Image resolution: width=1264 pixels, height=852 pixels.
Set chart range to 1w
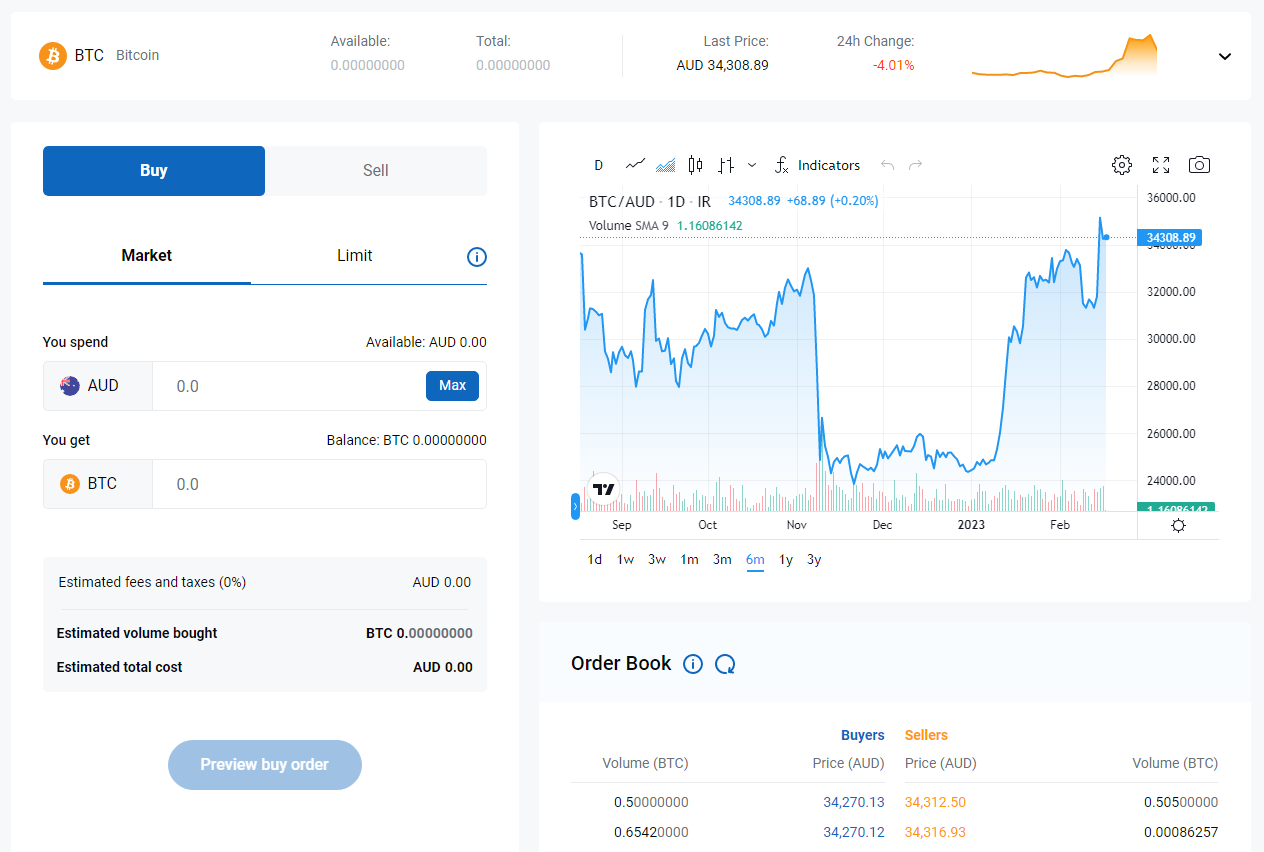[625, 560]
